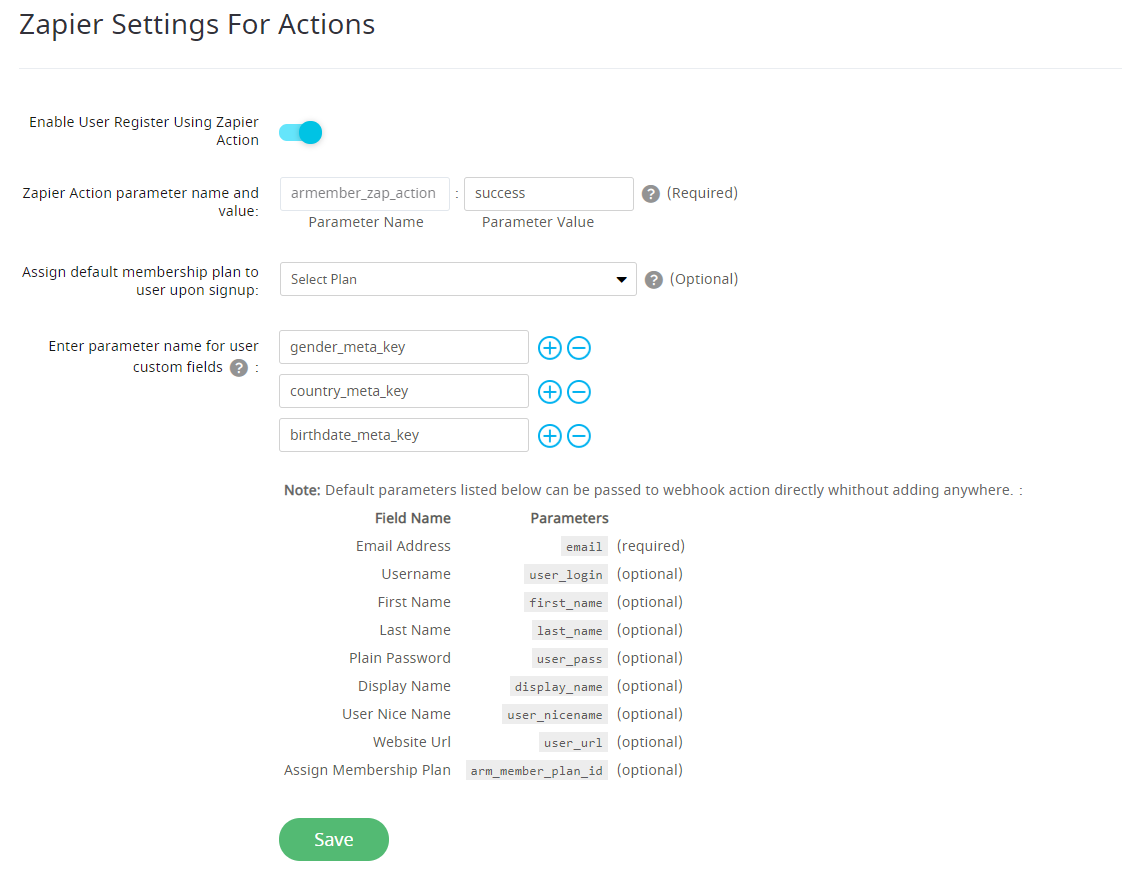The height and width of the screenshot is (874, 1122).
Task: Click the Plain Password field name
Action: coord(400,658)
